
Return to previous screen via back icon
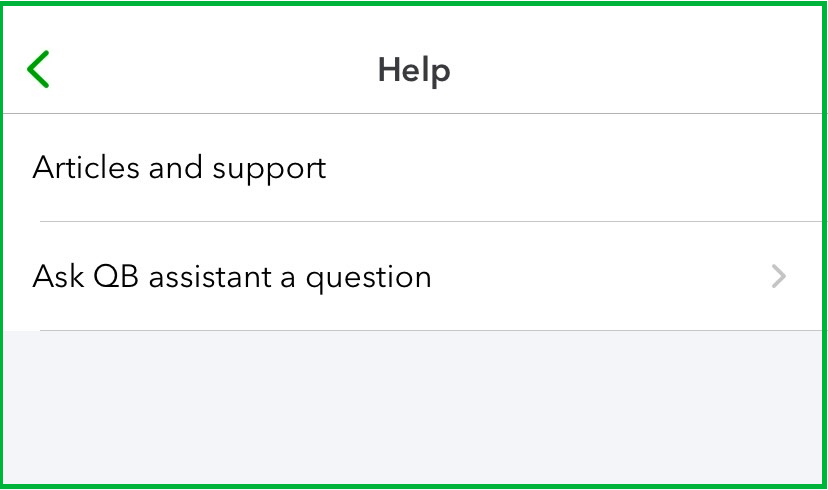38,70
